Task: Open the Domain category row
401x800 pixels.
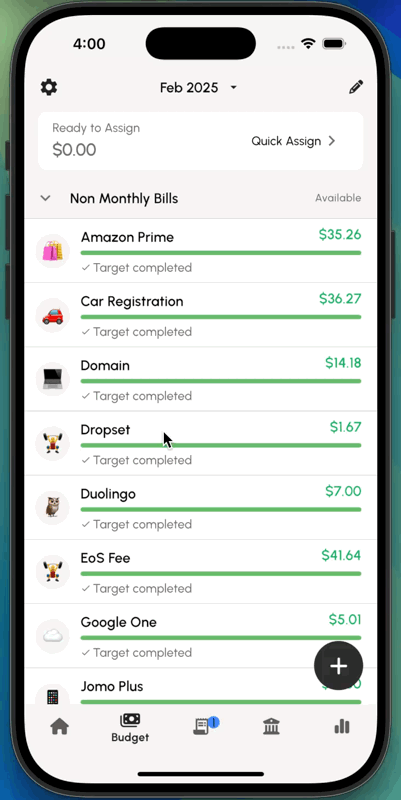Action: coord(200,379)
